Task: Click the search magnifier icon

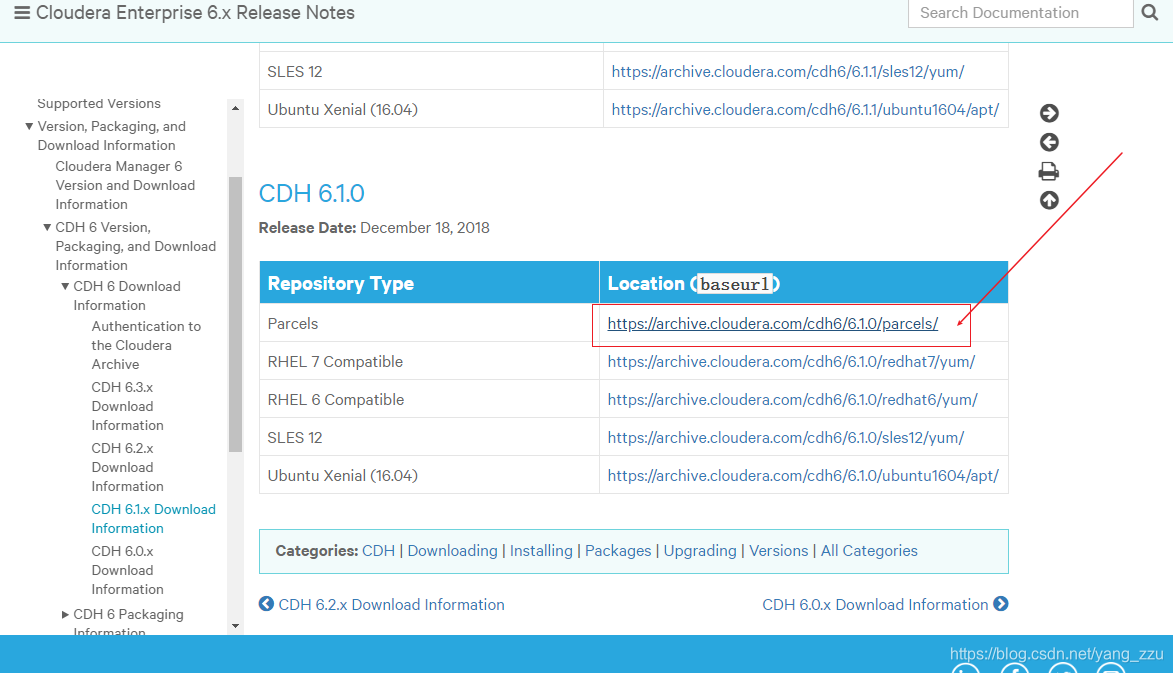Action: tap(1150, 13)
